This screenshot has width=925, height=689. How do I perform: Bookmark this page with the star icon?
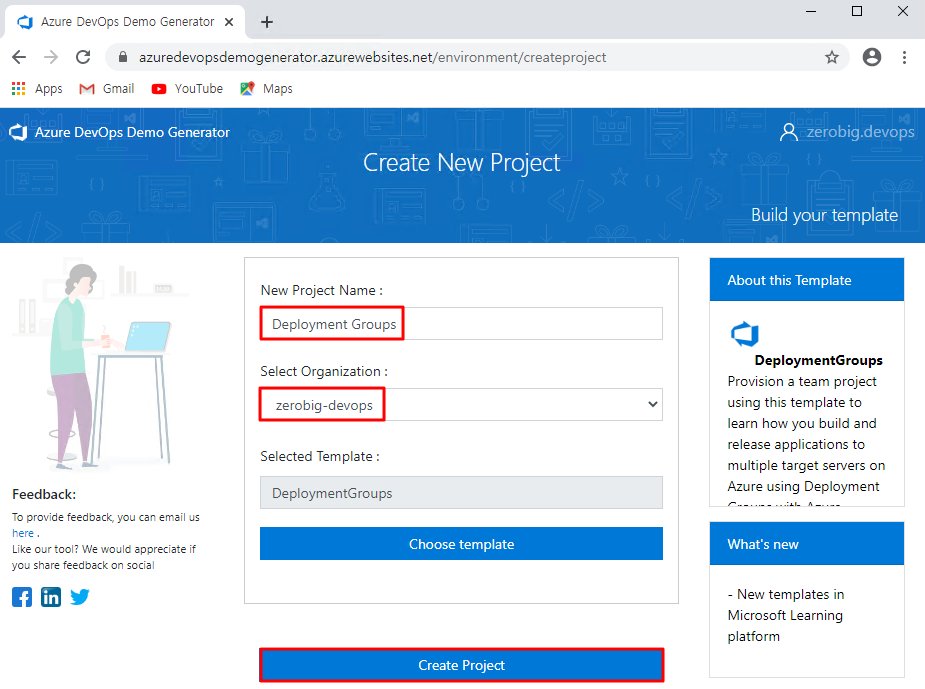(832, 57)
